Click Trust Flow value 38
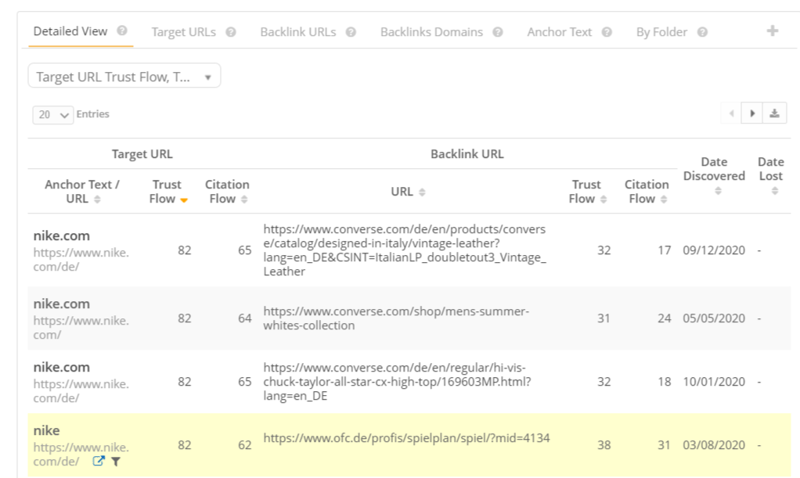The width and height of the screenshot is (800, 478). pyautogui.click(x=604, y=445)
